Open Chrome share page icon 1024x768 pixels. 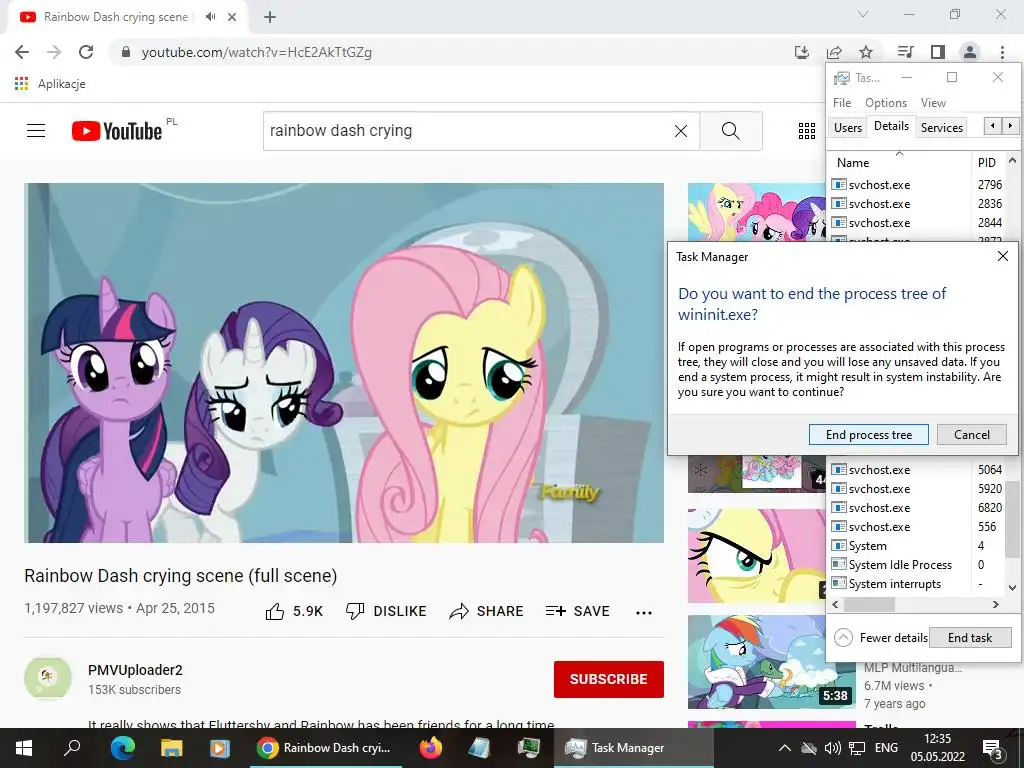click(834, 52)
